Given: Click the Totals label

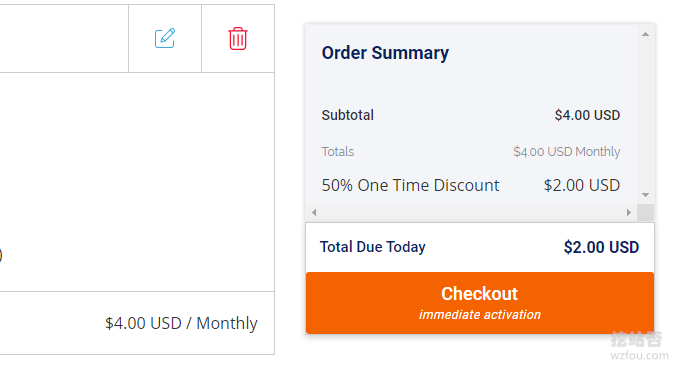Looking at the screenshot, I should (x=337, y=151).
